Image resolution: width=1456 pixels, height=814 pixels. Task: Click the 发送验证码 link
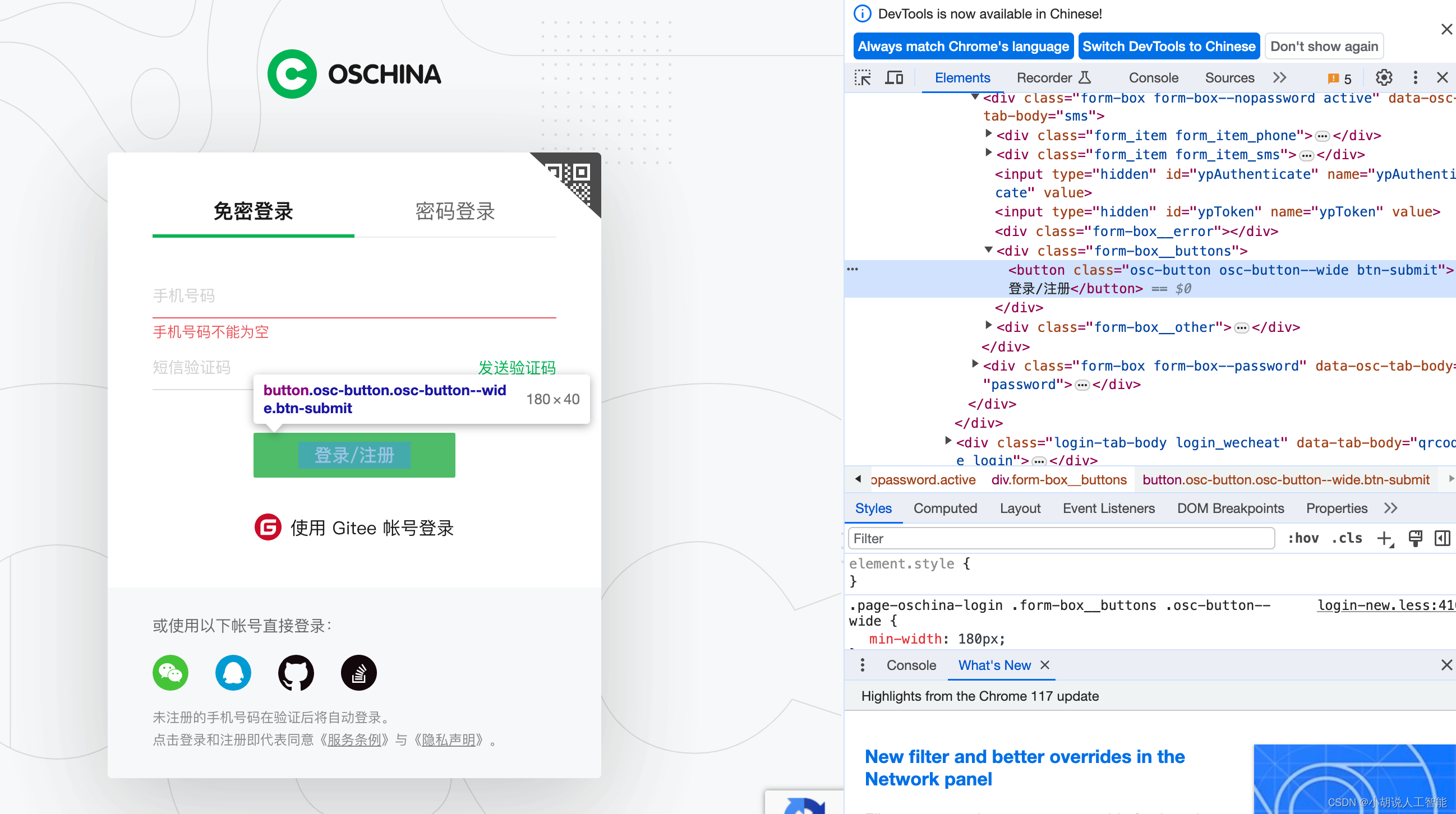tap(517, 368)
